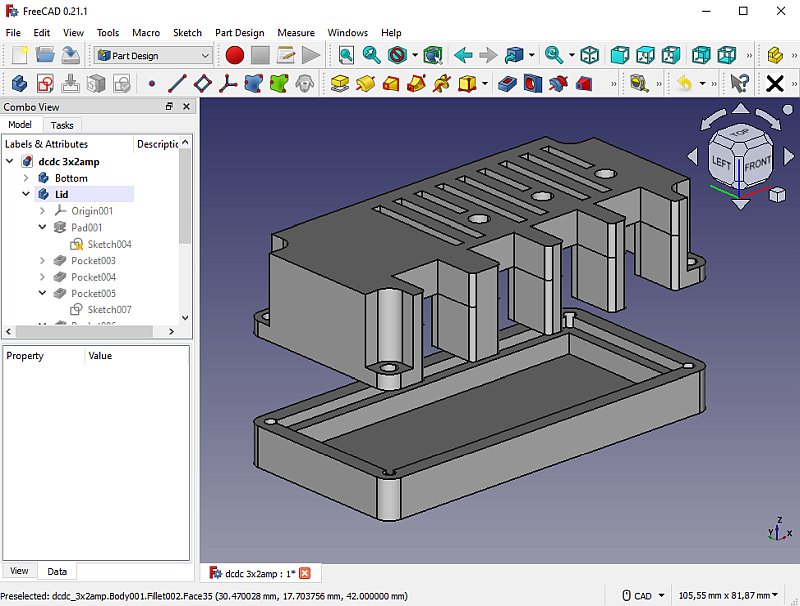
Task: Open the undo history dropdown arrow
Action: tap(702, 83)
